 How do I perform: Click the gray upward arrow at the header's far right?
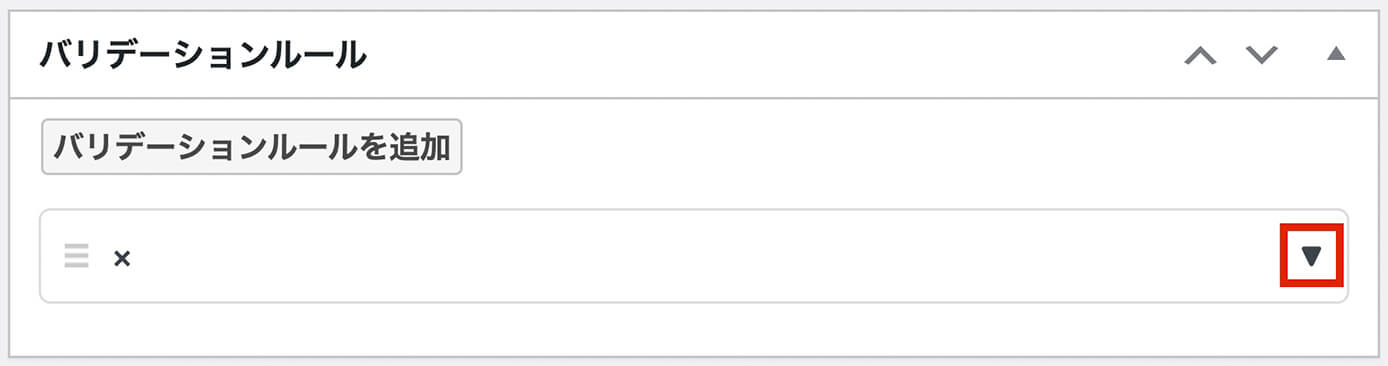(1336, 54)
